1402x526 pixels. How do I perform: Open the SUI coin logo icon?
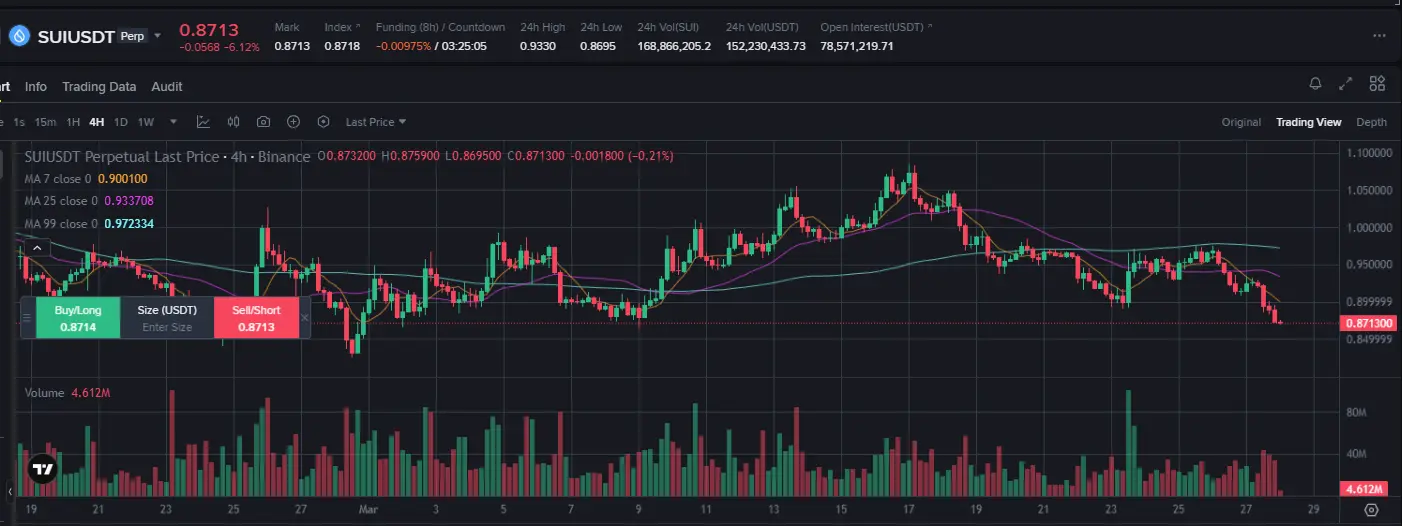point(19,36)
